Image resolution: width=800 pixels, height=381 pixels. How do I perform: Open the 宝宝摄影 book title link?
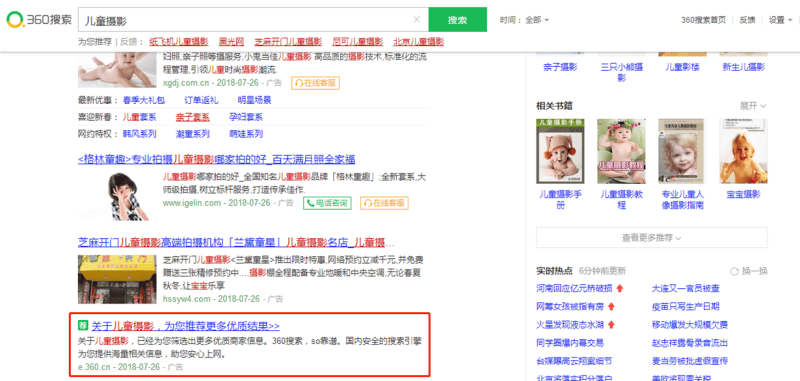(743, 194)
